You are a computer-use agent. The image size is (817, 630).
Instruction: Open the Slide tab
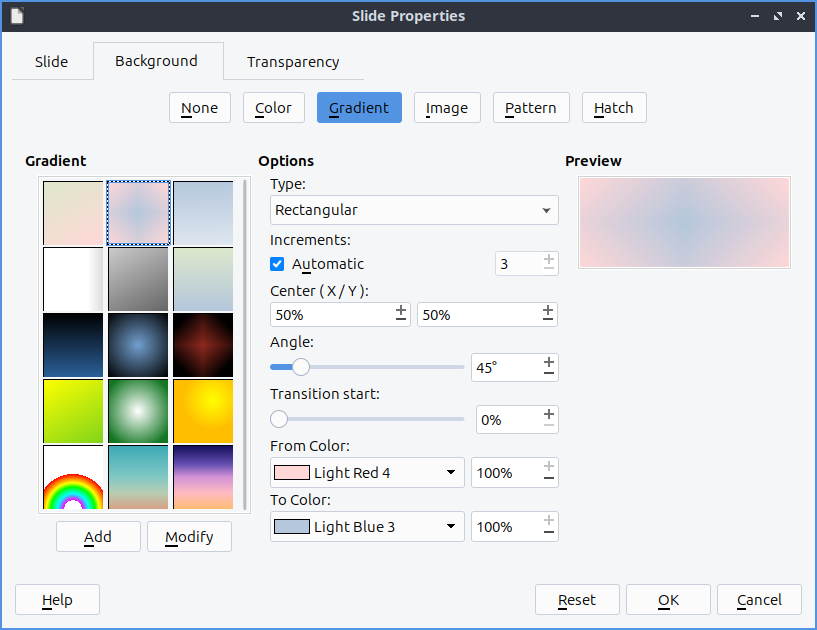coord(51,62)
